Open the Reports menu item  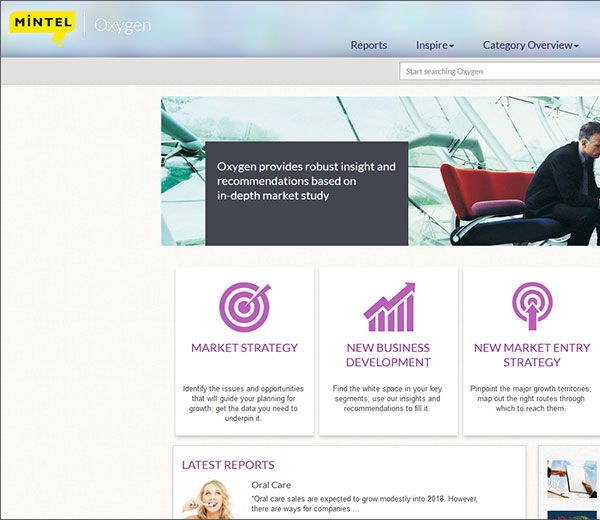368,45
